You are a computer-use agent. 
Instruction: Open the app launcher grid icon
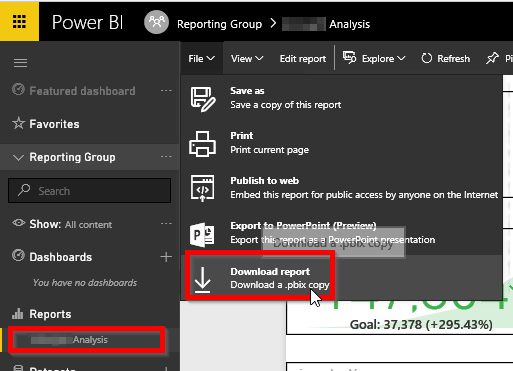19,22
